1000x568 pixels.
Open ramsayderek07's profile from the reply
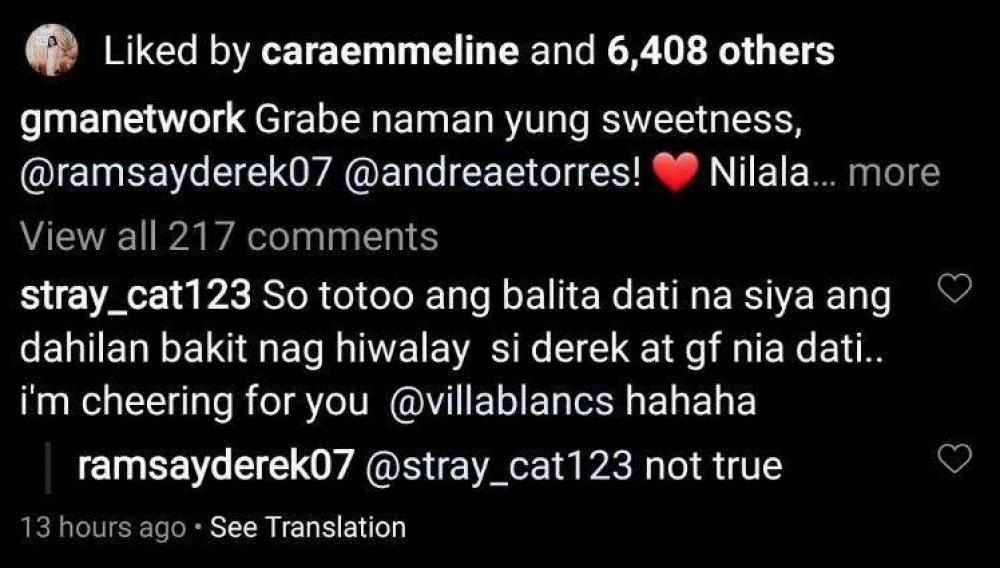[x=215, y=467]
